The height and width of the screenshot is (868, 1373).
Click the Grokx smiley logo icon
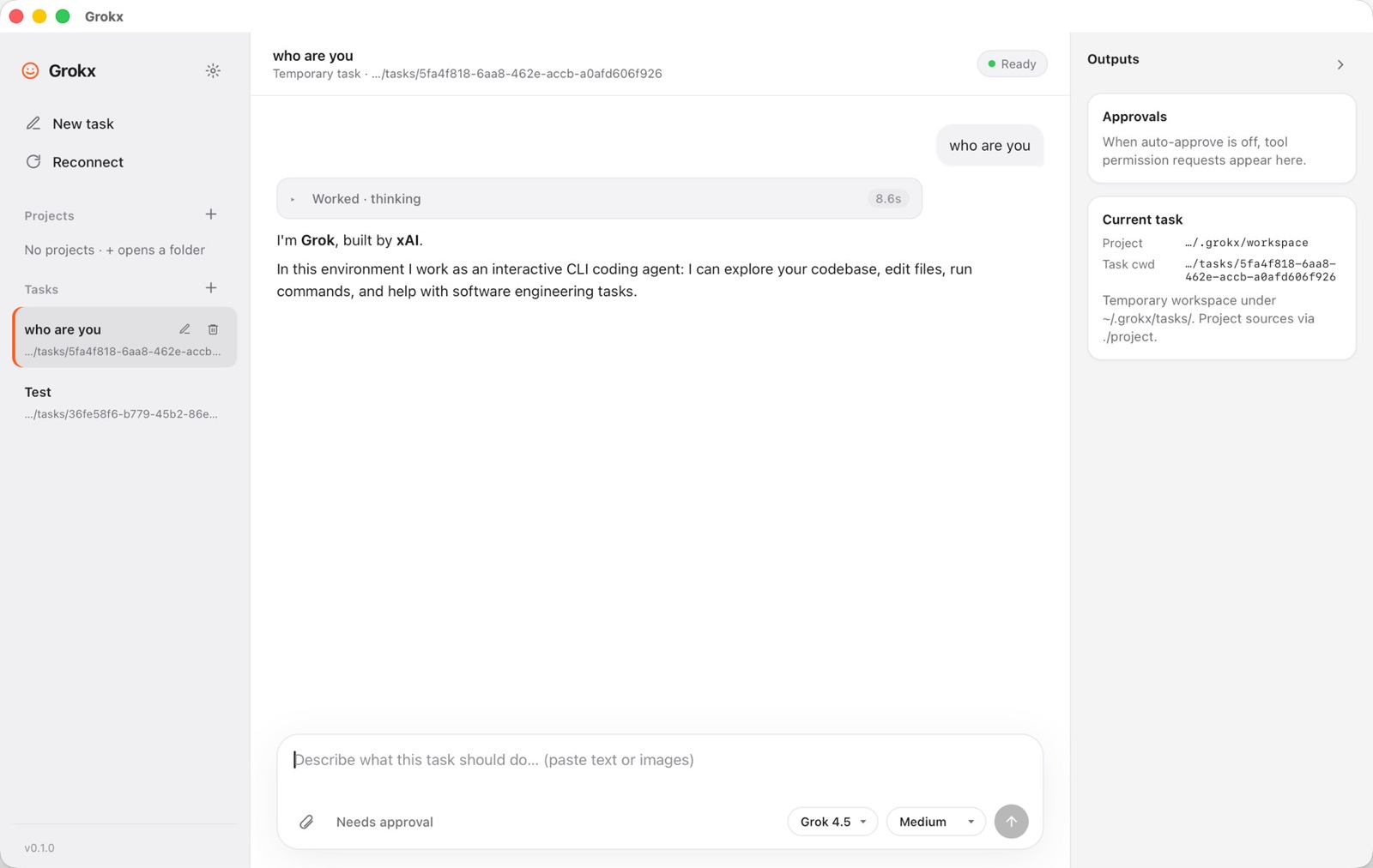(x=30, y=70)
